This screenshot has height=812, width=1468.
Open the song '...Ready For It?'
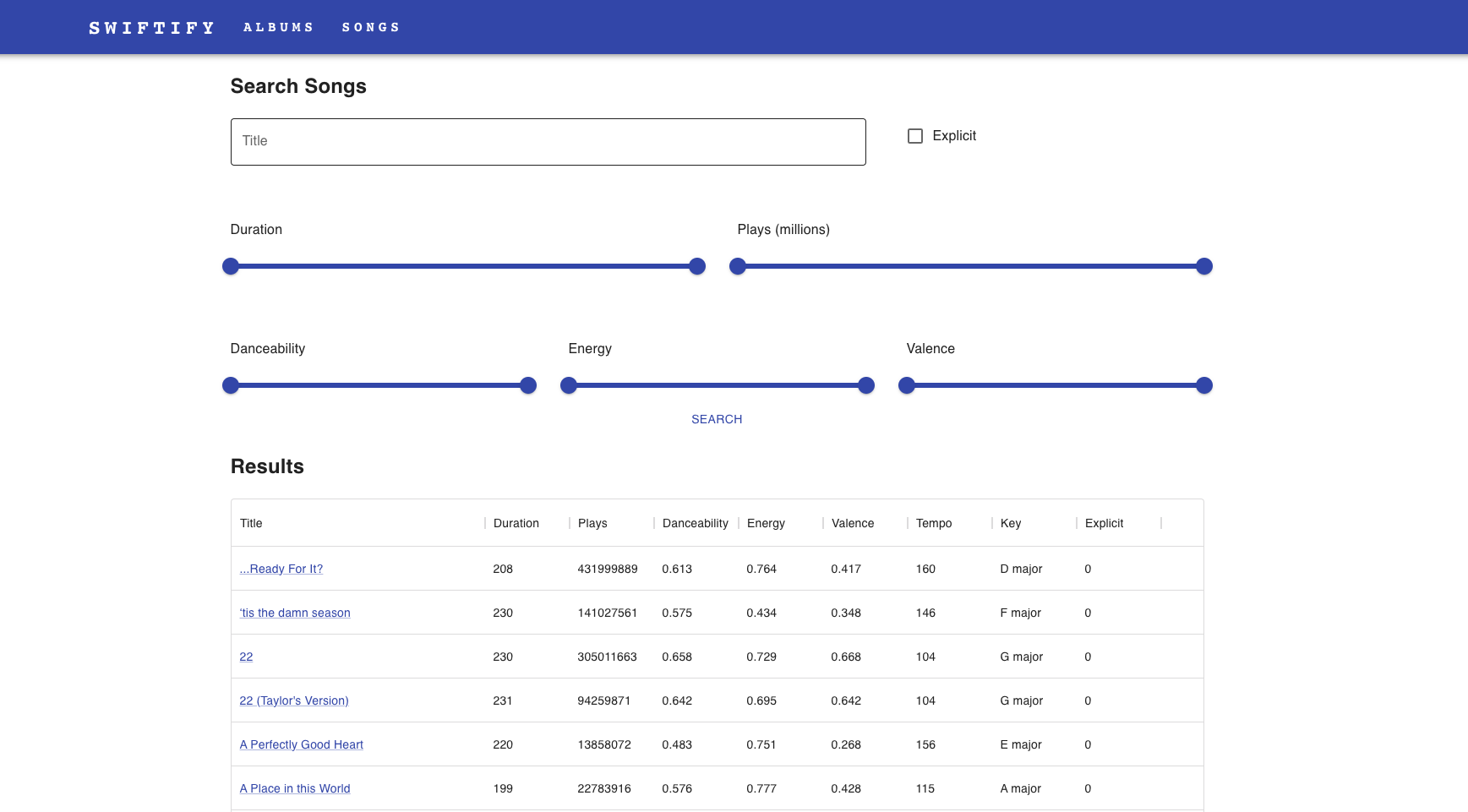coord(280,569)
